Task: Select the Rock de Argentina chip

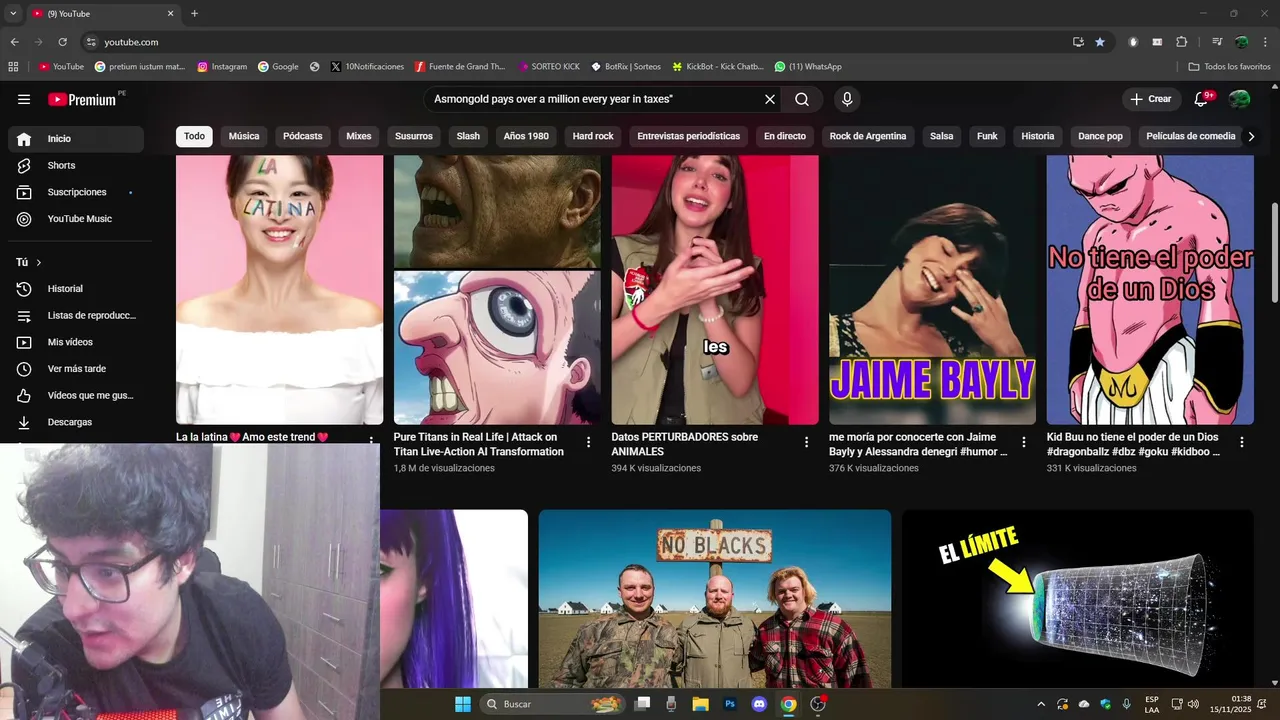Action: pyautogui.click(x=868, y=136)
